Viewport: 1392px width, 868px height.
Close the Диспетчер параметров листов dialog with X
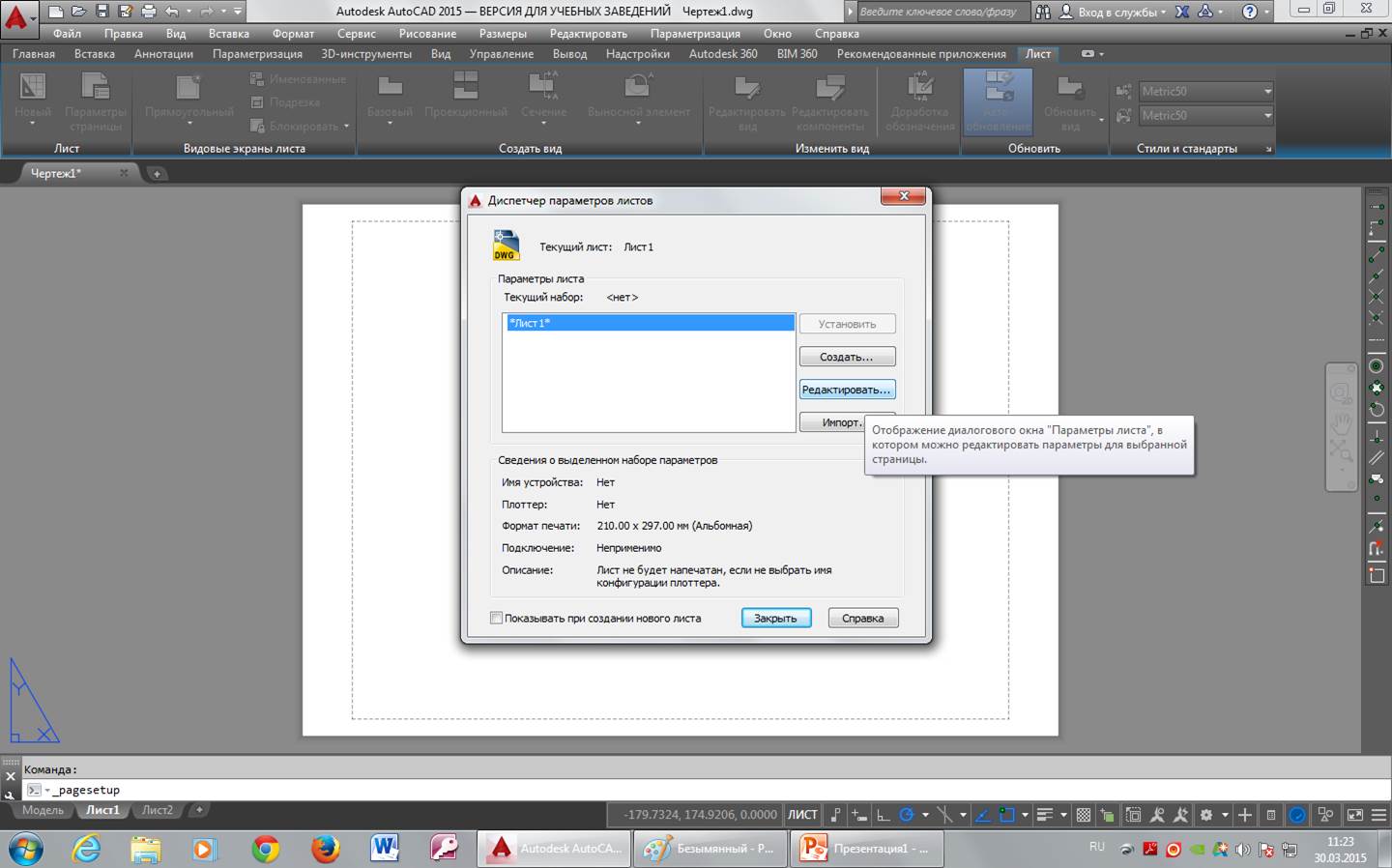point(904,196)
